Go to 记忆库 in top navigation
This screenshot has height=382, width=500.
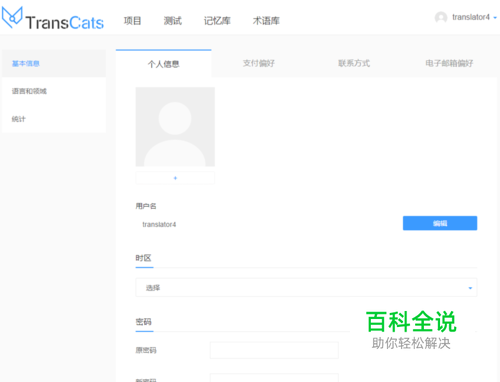click(217, 21)
